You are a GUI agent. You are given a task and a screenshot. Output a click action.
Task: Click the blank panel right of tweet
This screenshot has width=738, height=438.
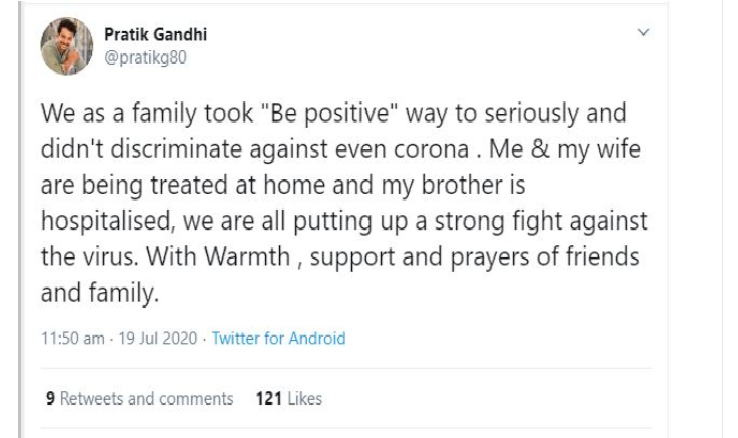(x=729, y=220)
